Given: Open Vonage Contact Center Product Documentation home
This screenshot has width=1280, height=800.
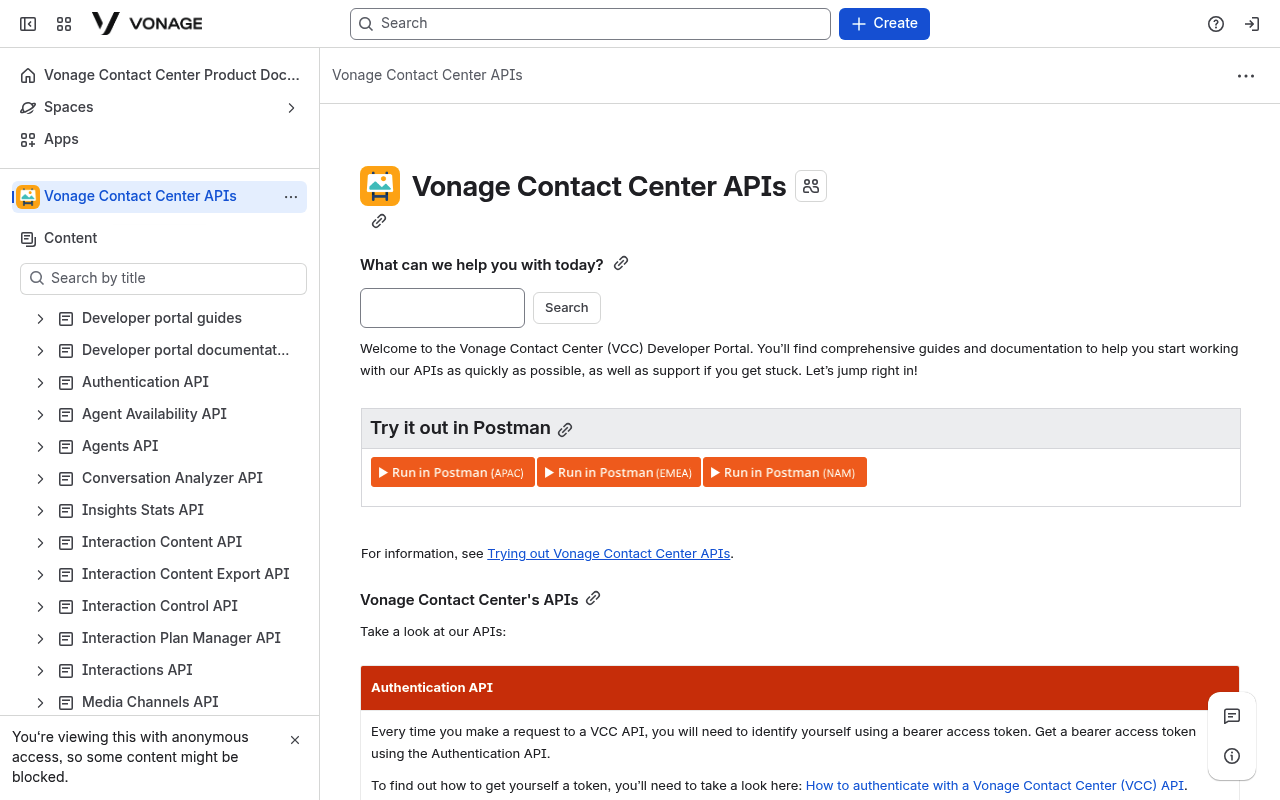Looking at the screenshot, I should pyautogui.click(x=160, y=75).
